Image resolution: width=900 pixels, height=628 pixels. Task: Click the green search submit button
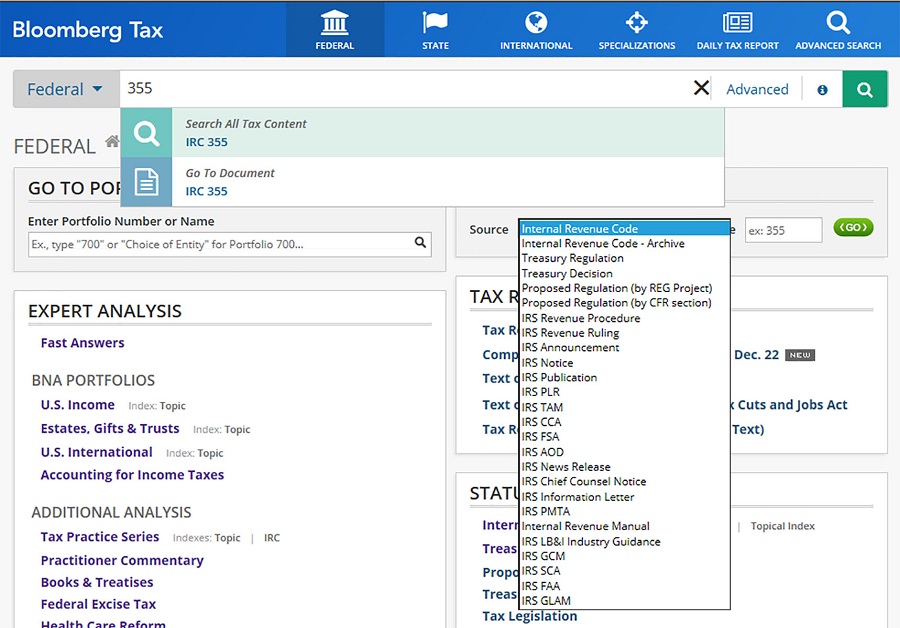(x=864, y=89)
